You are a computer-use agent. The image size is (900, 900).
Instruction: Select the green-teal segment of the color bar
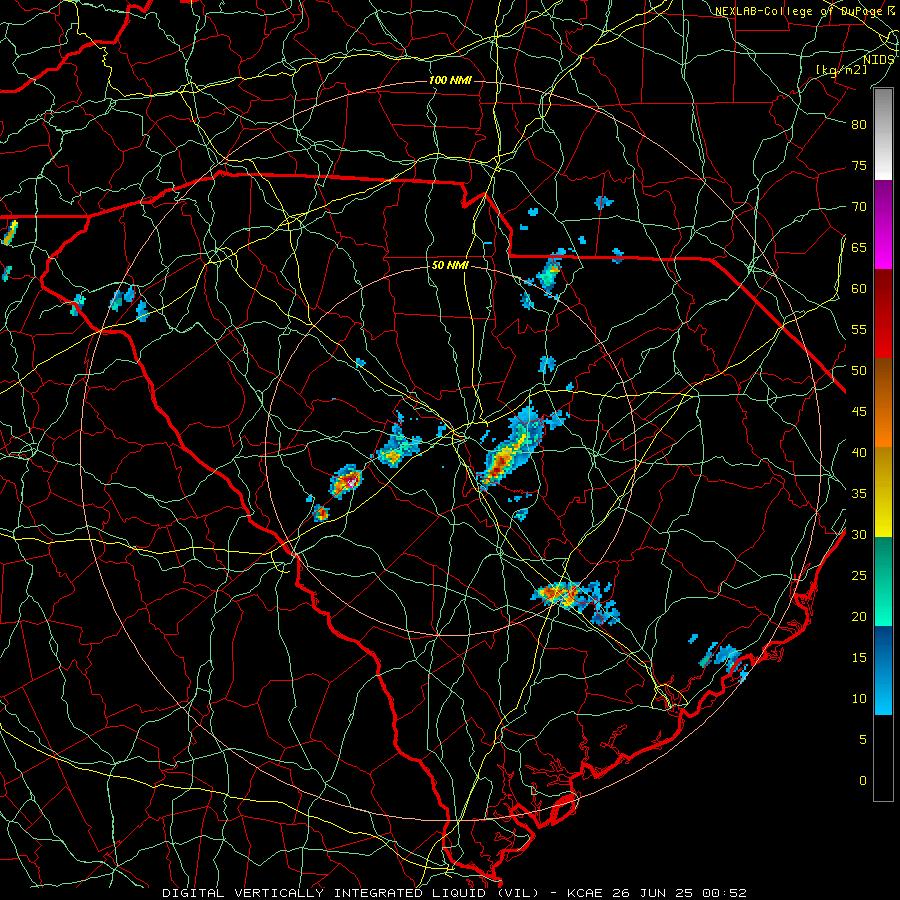[883, 581]
